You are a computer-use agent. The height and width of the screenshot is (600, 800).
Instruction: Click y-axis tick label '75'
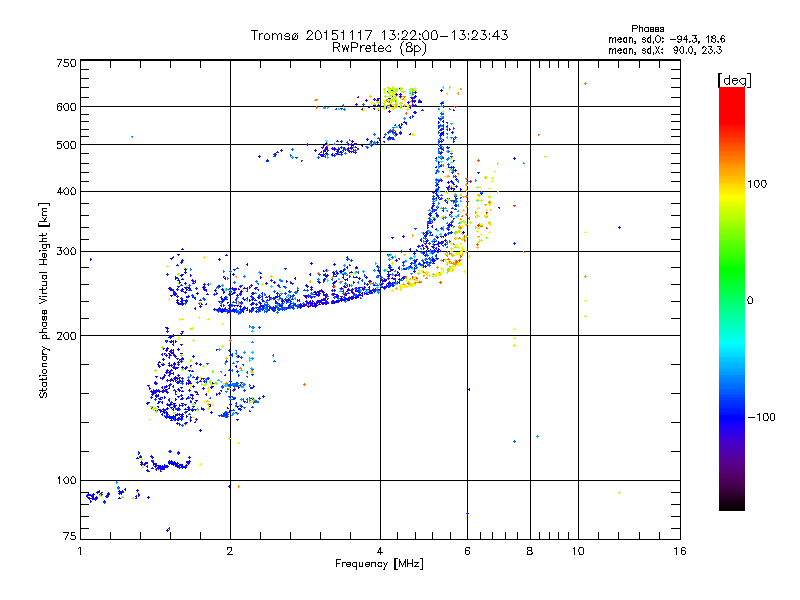(x=70, y=536)
